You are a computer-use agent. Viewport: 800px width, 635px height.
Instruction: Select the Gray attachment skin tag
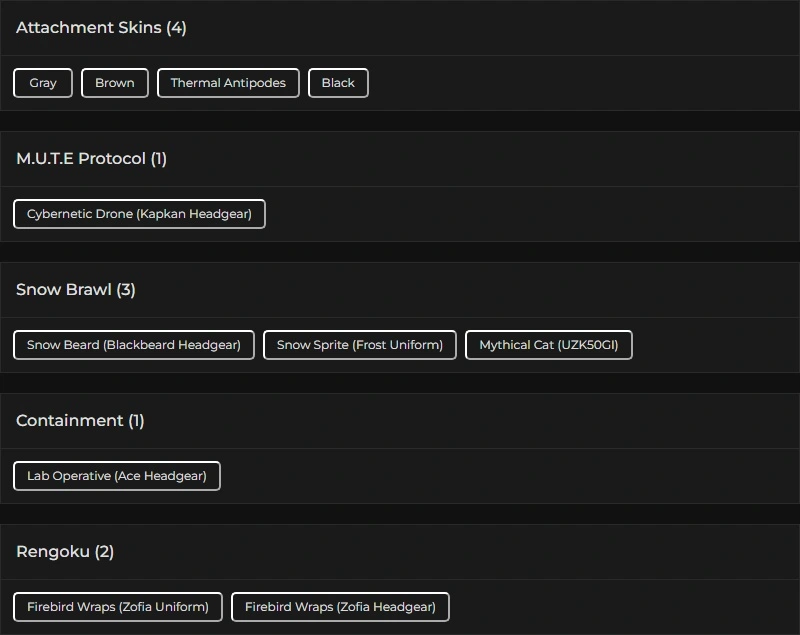coord(43,83)
